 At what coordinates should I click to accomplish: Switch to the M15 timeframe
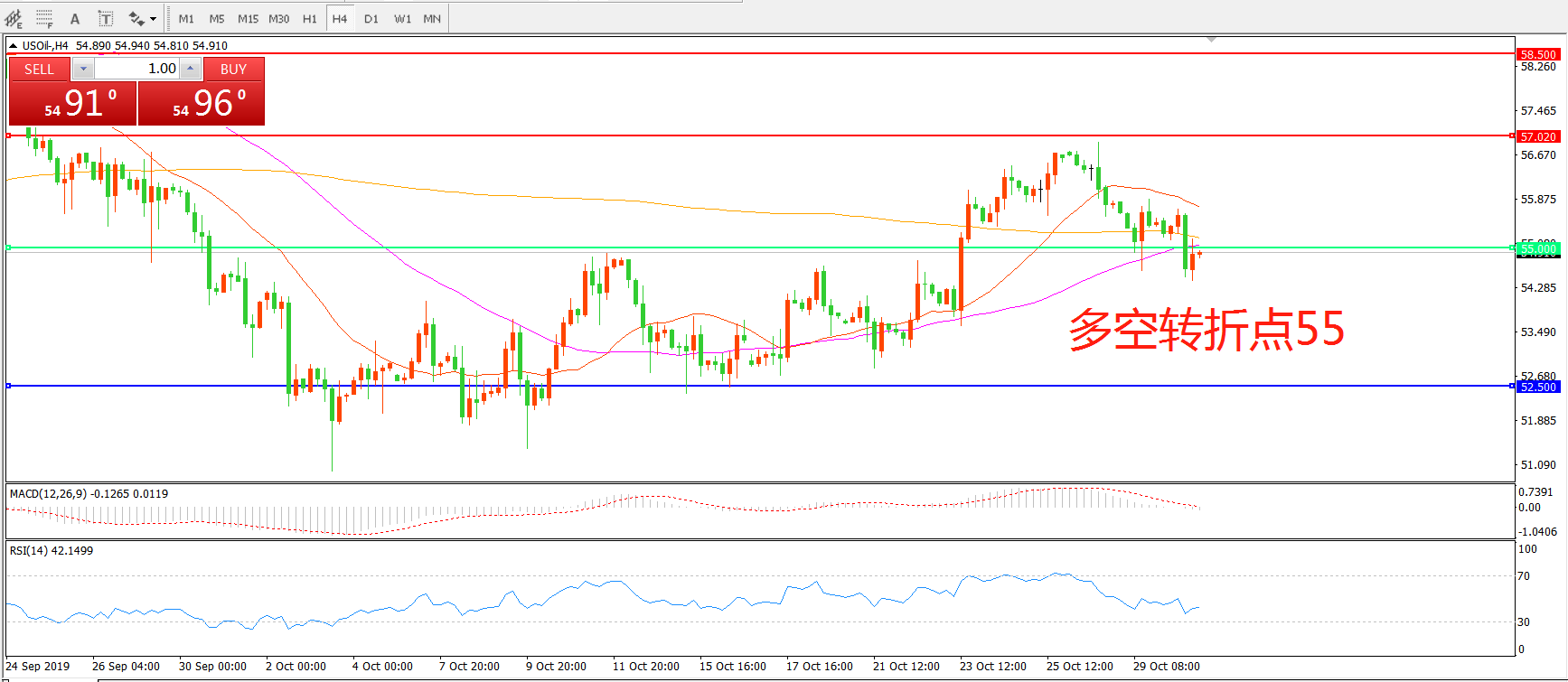[248, 19]
